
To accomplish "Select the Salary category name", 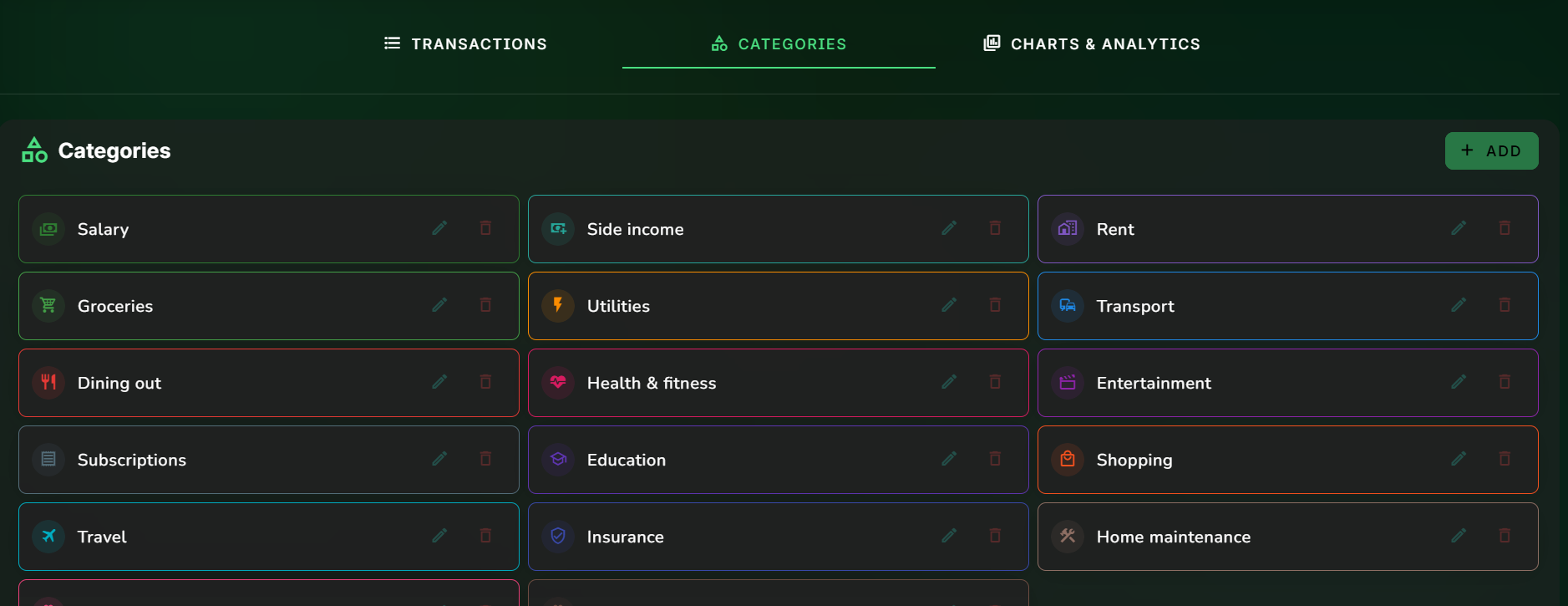I will [103, 229].
